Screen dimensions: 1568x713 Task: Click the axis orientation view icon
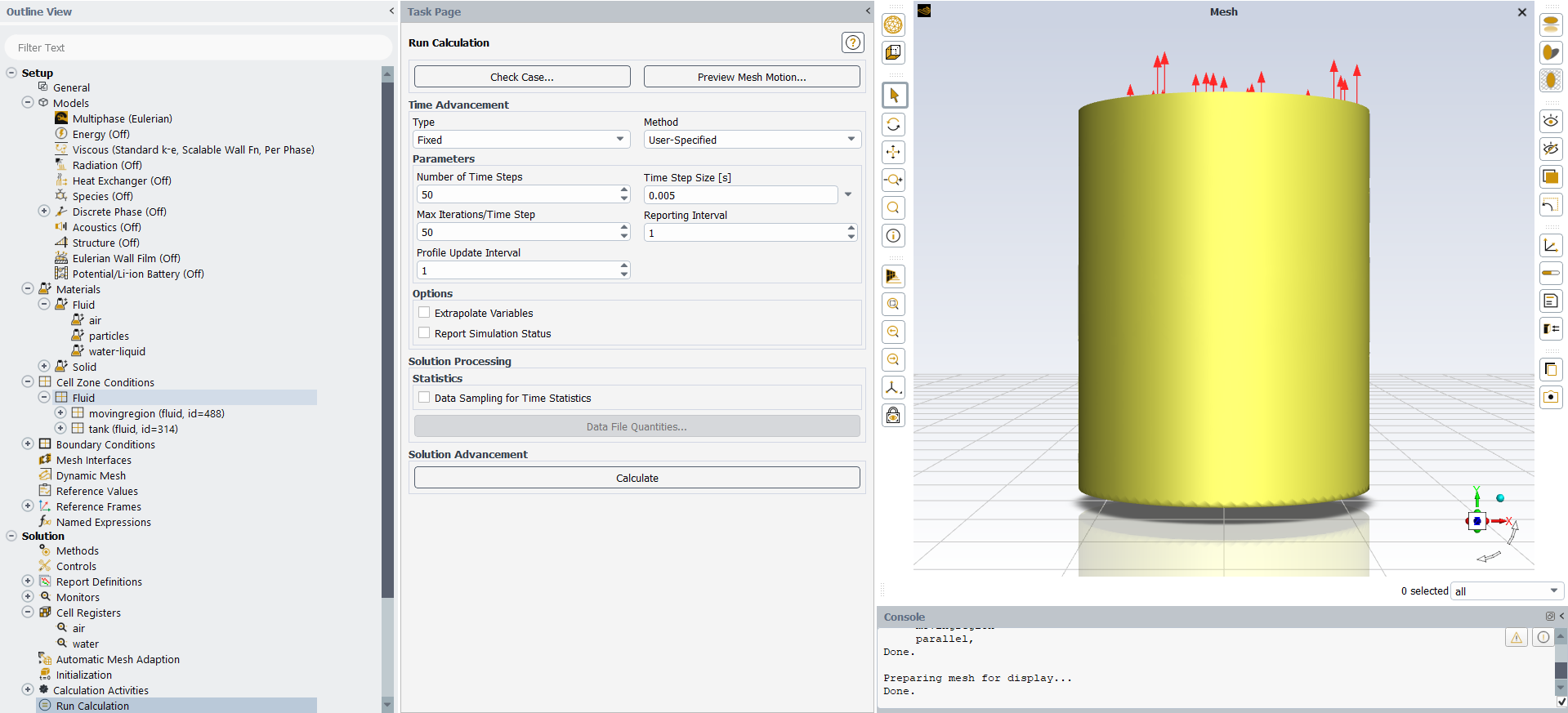click(894, 388)
